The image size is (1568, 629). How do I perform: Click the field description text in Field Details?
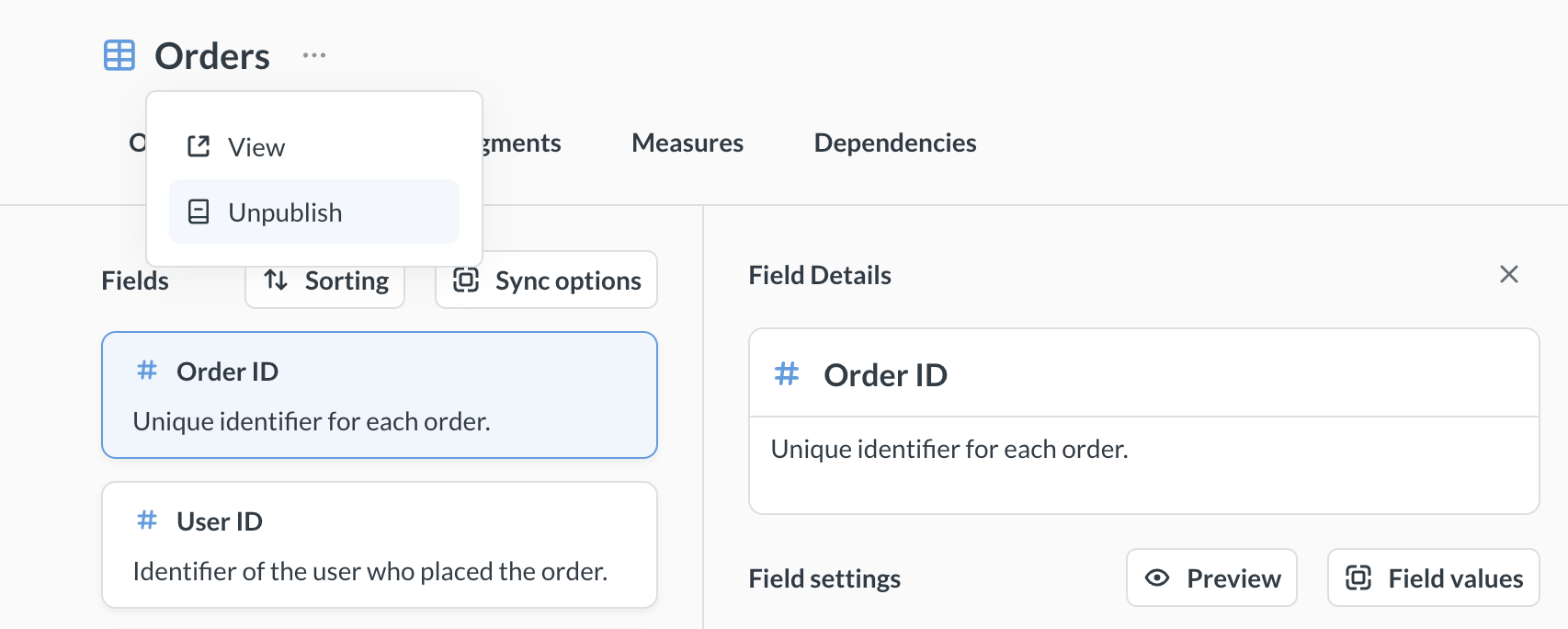949,450
